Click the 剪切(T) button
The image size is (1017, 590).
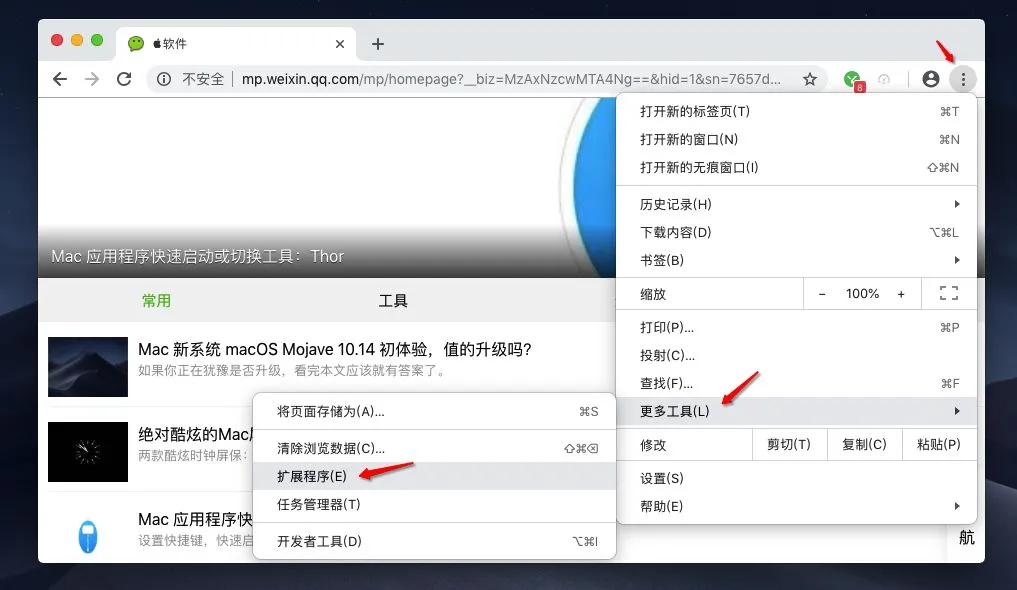tap(789, 445)
